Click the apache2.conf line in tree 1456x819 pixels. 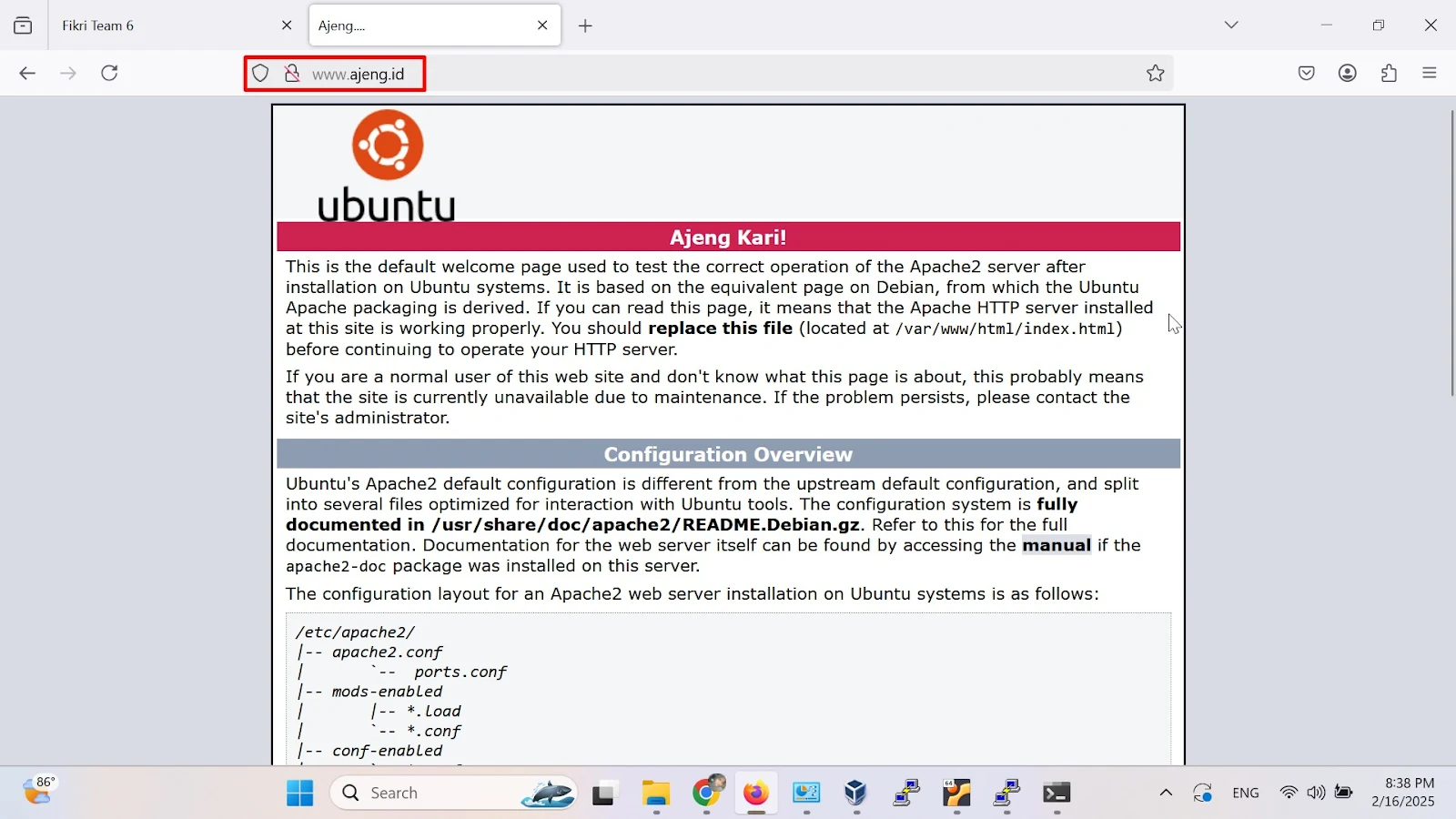coord(387,652)
